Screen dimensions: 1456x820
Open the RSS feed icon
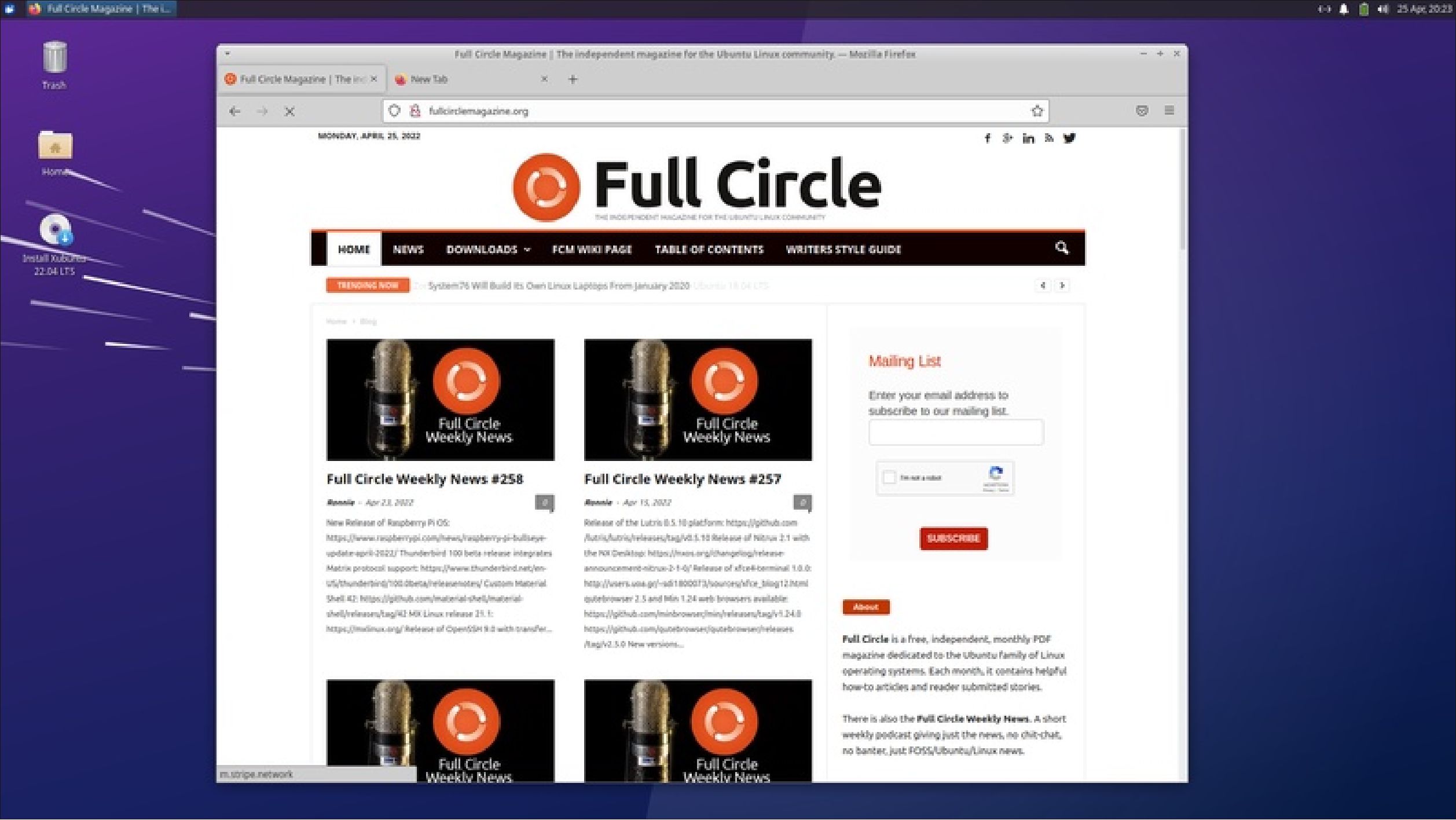click(1048, 138)
